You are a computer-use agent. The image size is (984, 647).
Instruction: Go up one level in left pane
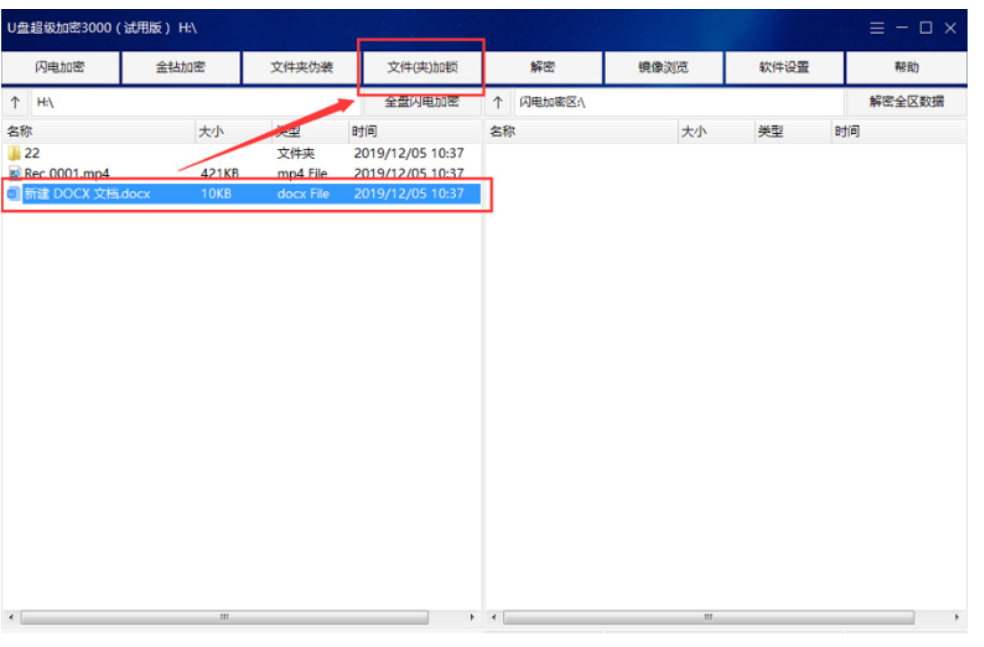(15, 102)
